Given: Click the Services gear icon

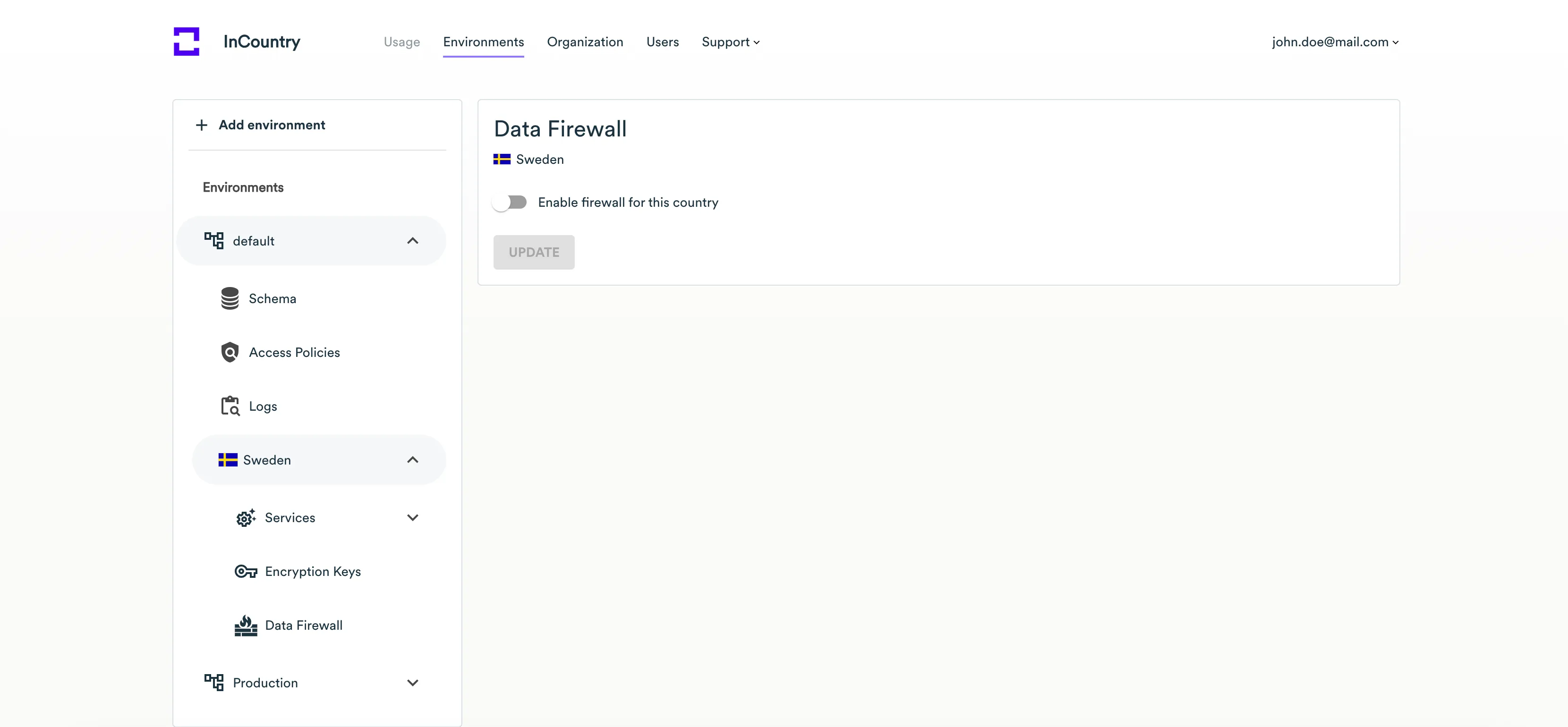Looking at the screenshot, I should (x=245, y=518).
